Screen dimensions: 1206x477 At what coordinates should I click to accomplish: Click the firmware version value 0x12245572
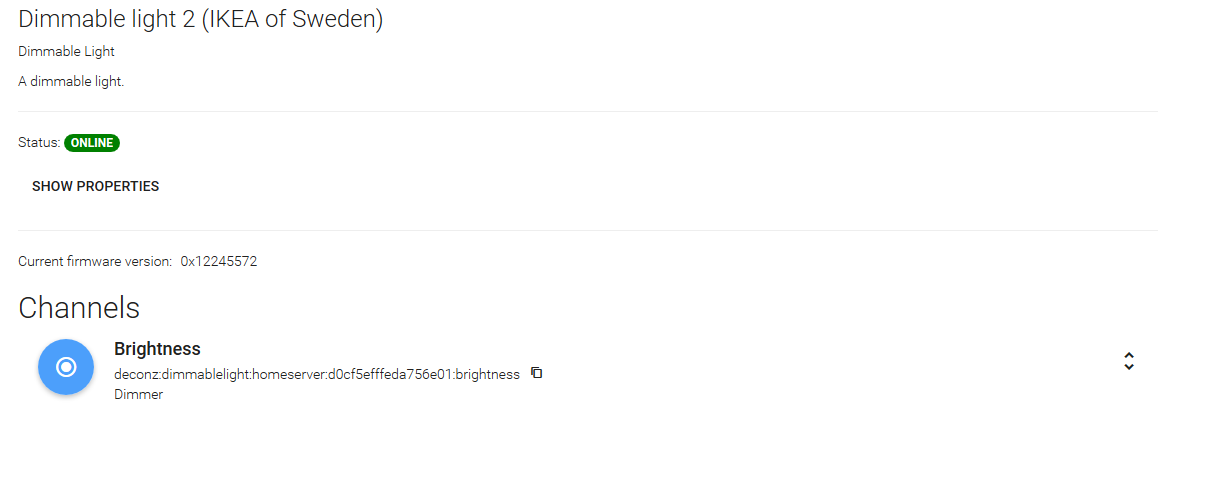click(219, 261)
